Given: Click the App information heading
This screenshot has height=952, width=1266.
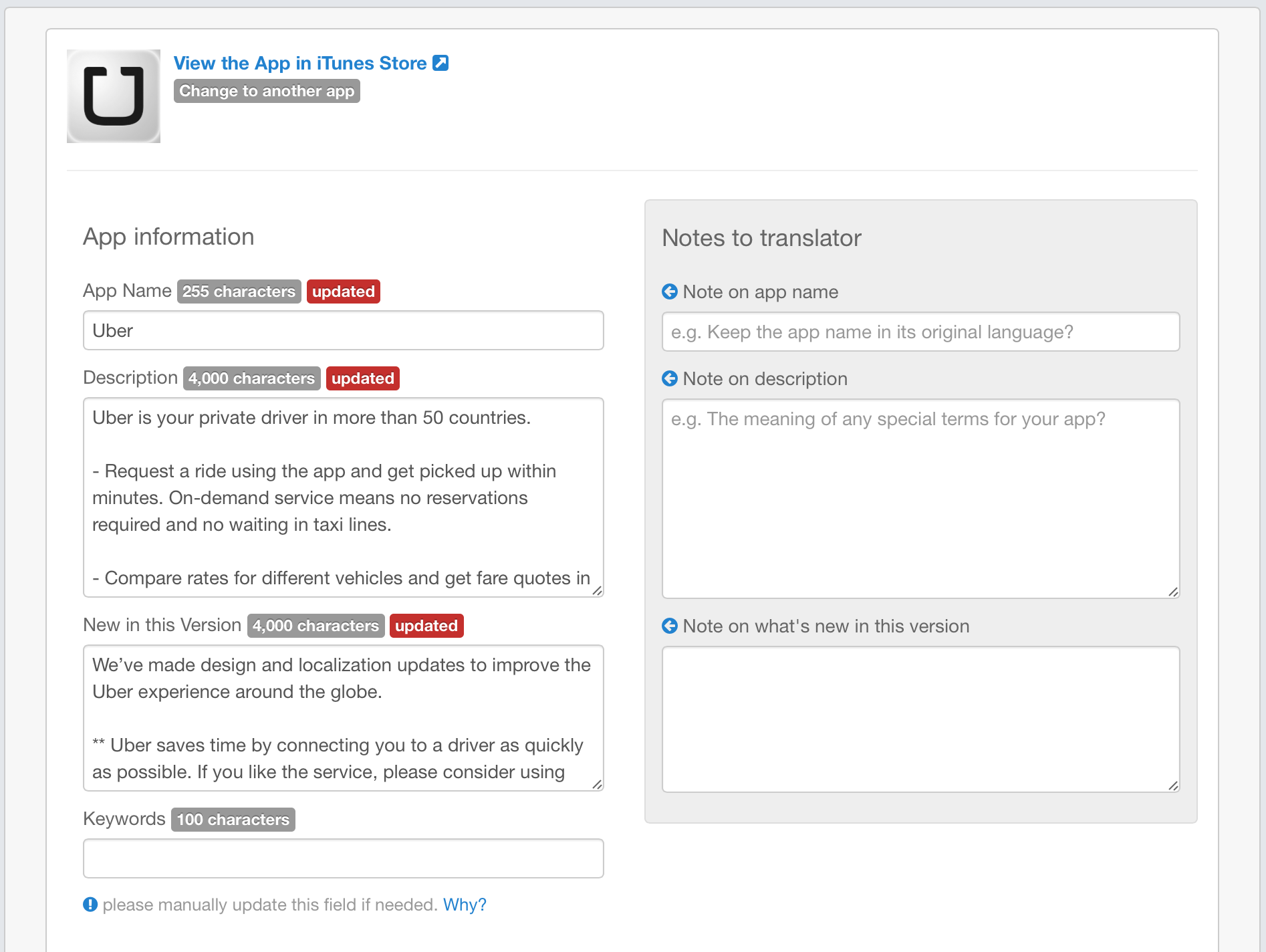Looking at the screenshot, I should 168,237.
